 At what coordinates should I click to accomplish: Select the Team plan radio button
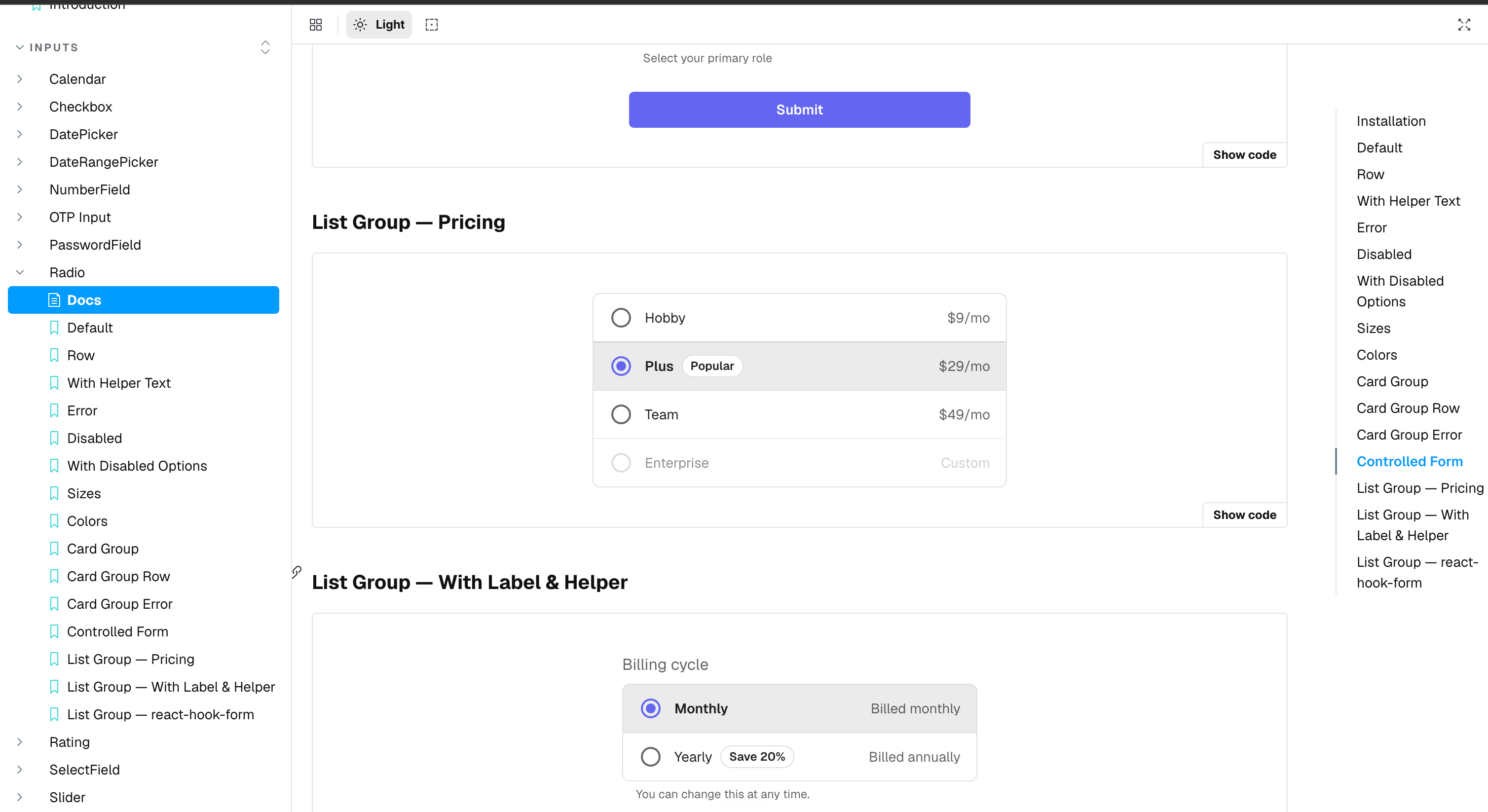click(x=621, y=415)
